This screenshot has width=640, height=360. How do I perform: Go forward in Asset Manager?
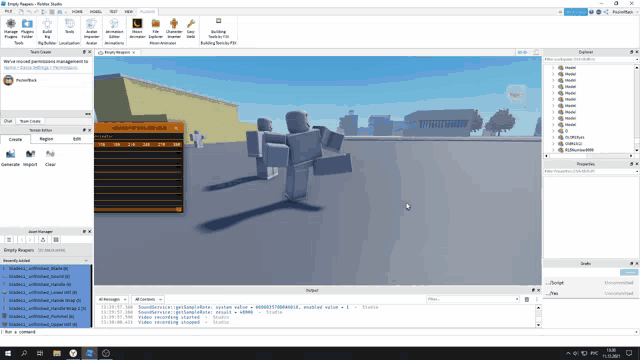coord(30,240)
